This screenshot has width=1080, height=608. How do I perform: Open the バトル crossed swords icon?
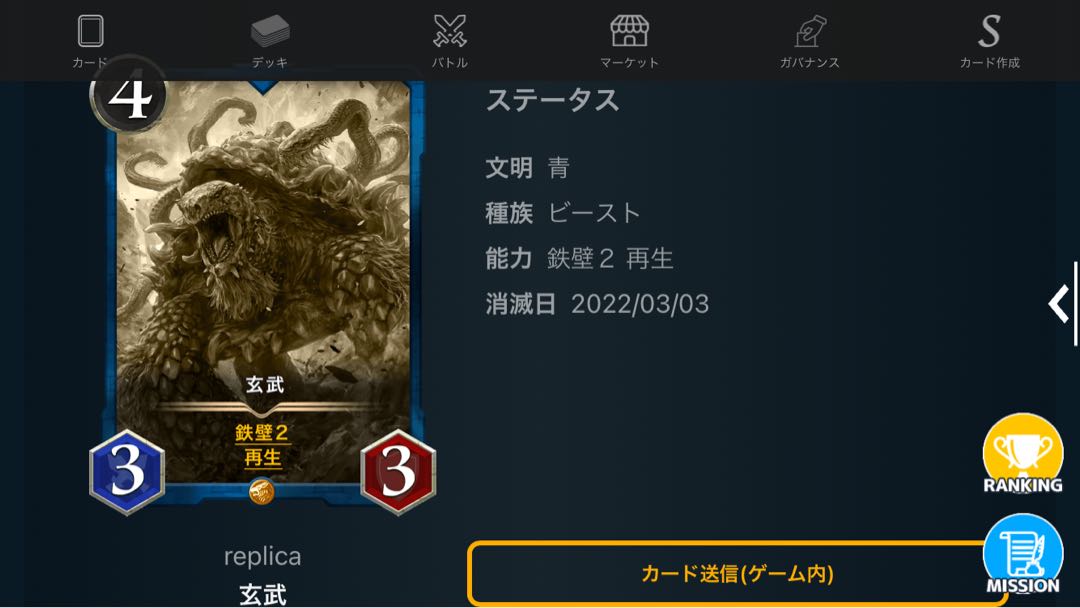[450, 31]
